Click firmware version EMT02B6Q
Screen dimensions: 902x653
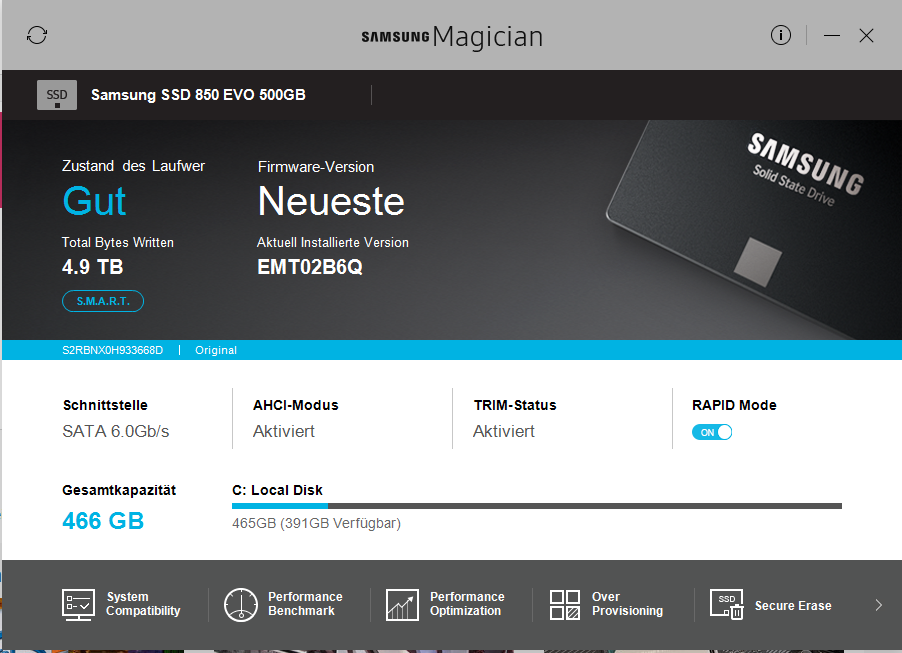click(x=309, y=267)
